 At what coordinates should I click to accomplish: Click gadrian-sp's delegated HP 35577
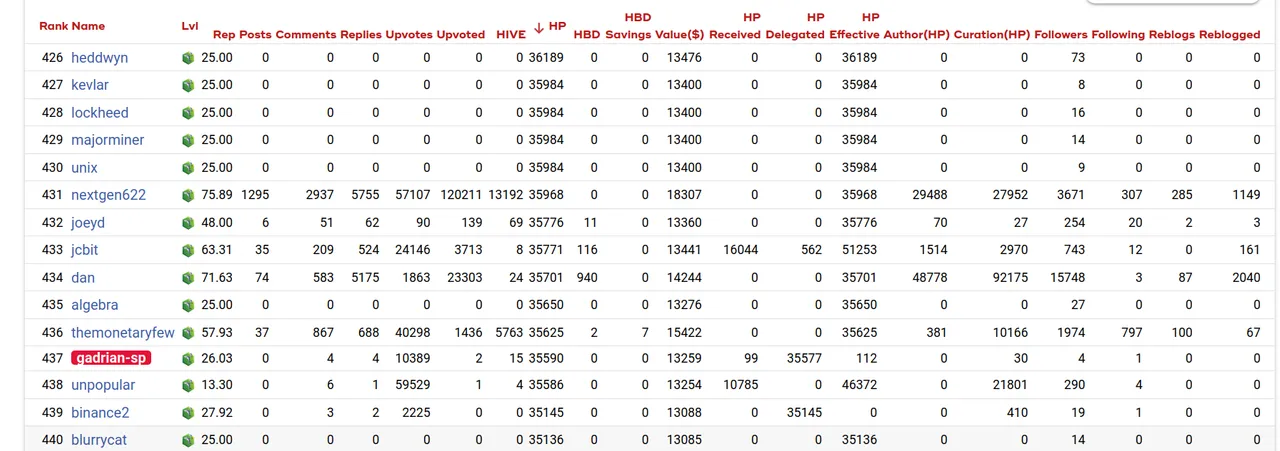[x=804, y=358]
